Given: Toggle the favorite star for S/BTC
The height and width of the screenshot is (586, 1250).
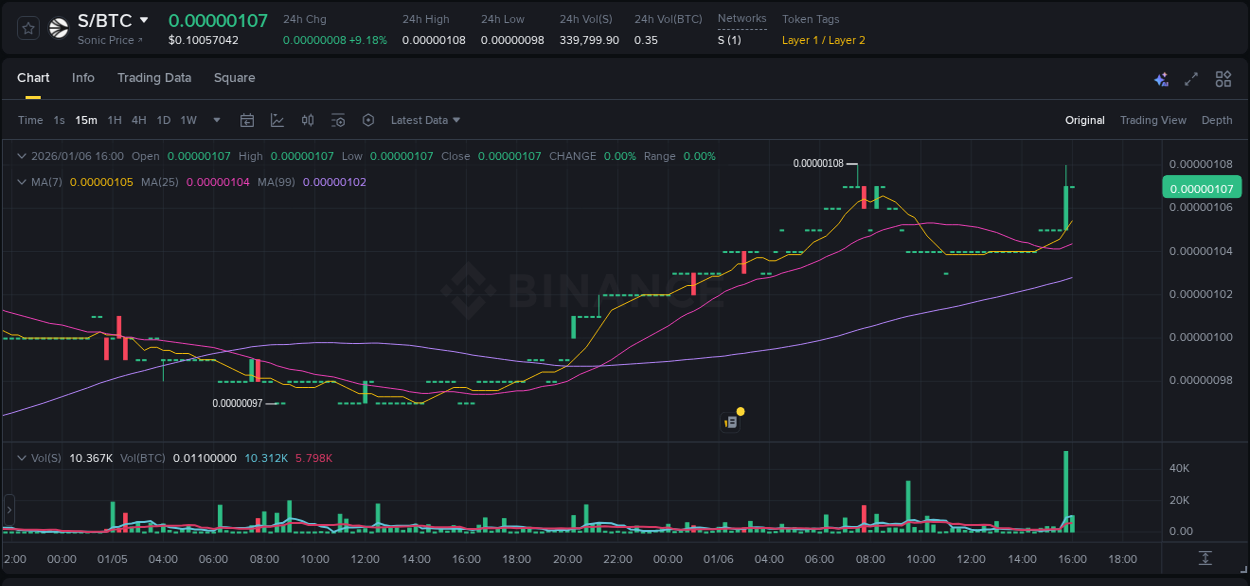Looking at the screenshot, I should tap(27, 27).
